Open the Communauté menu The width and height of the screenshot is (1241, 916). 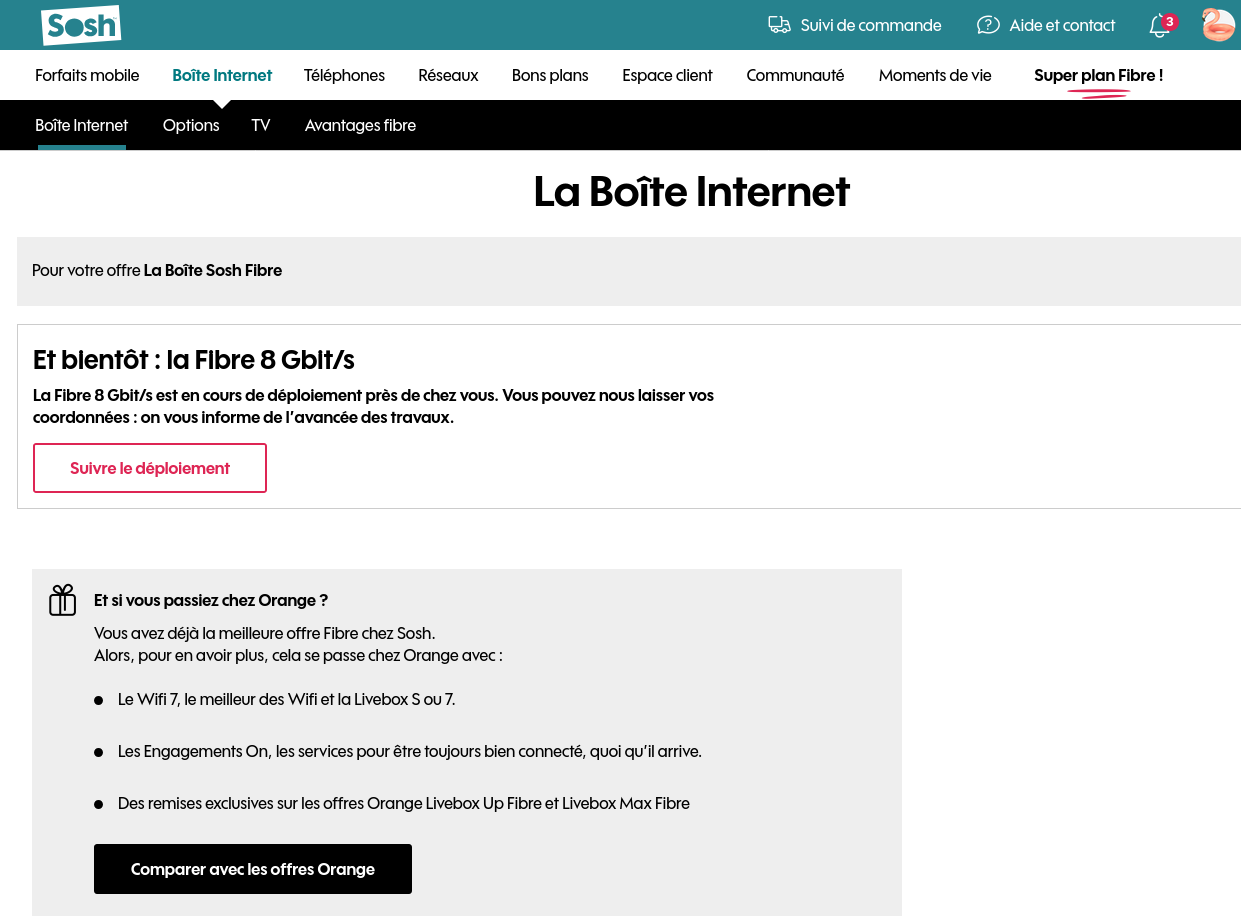pyautogui.click(x=795, y=75)
